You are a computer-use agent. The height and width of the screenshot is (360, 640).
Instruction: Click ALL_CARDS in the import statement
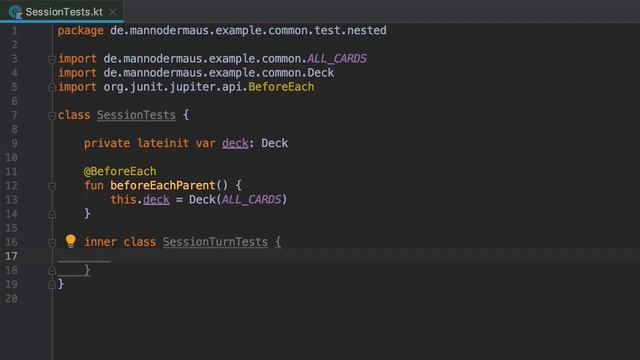point(337,59)
